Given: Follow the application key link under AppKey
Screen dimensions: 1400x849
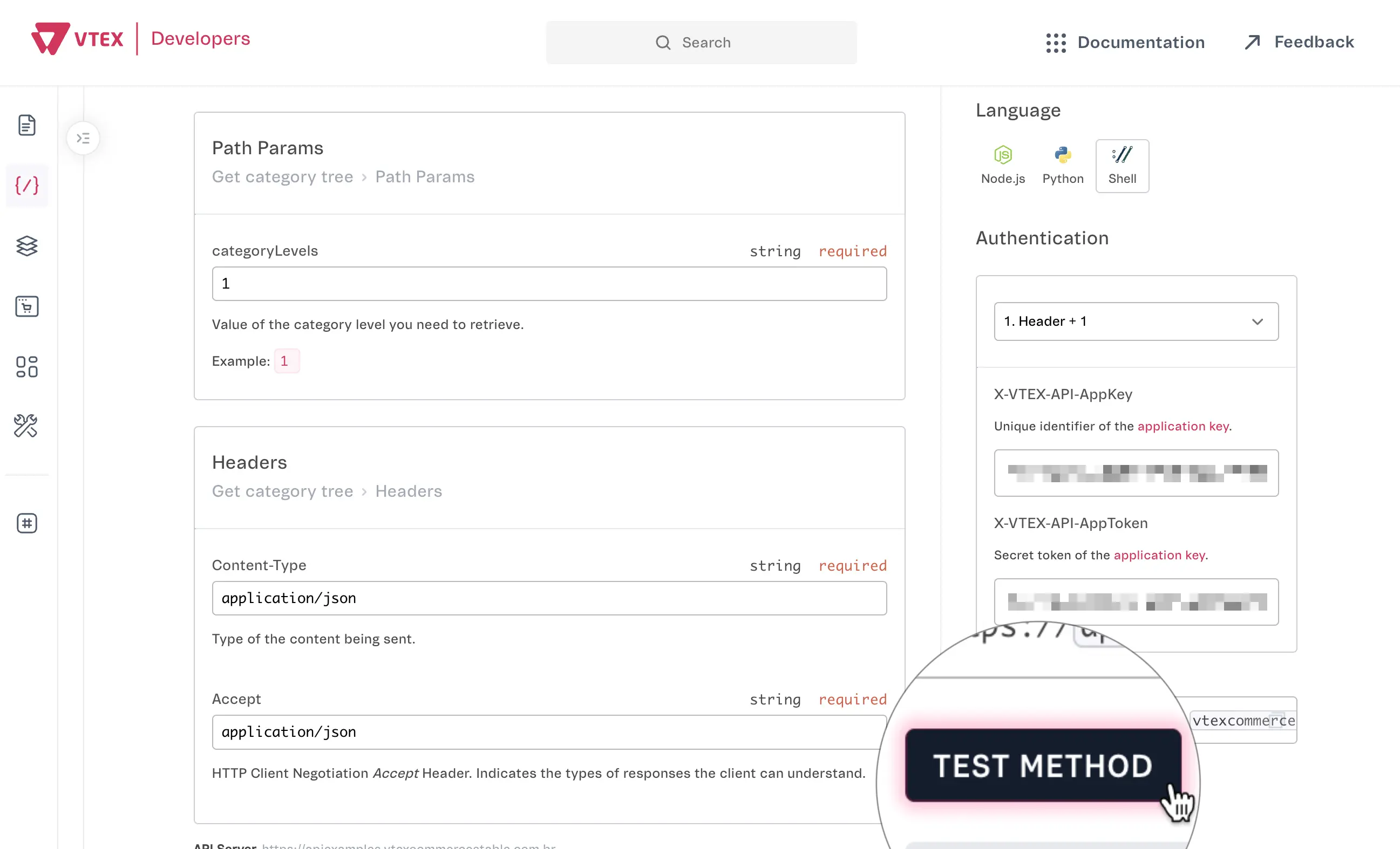Looking at the screenshot, I should (x=1183, y=426).
